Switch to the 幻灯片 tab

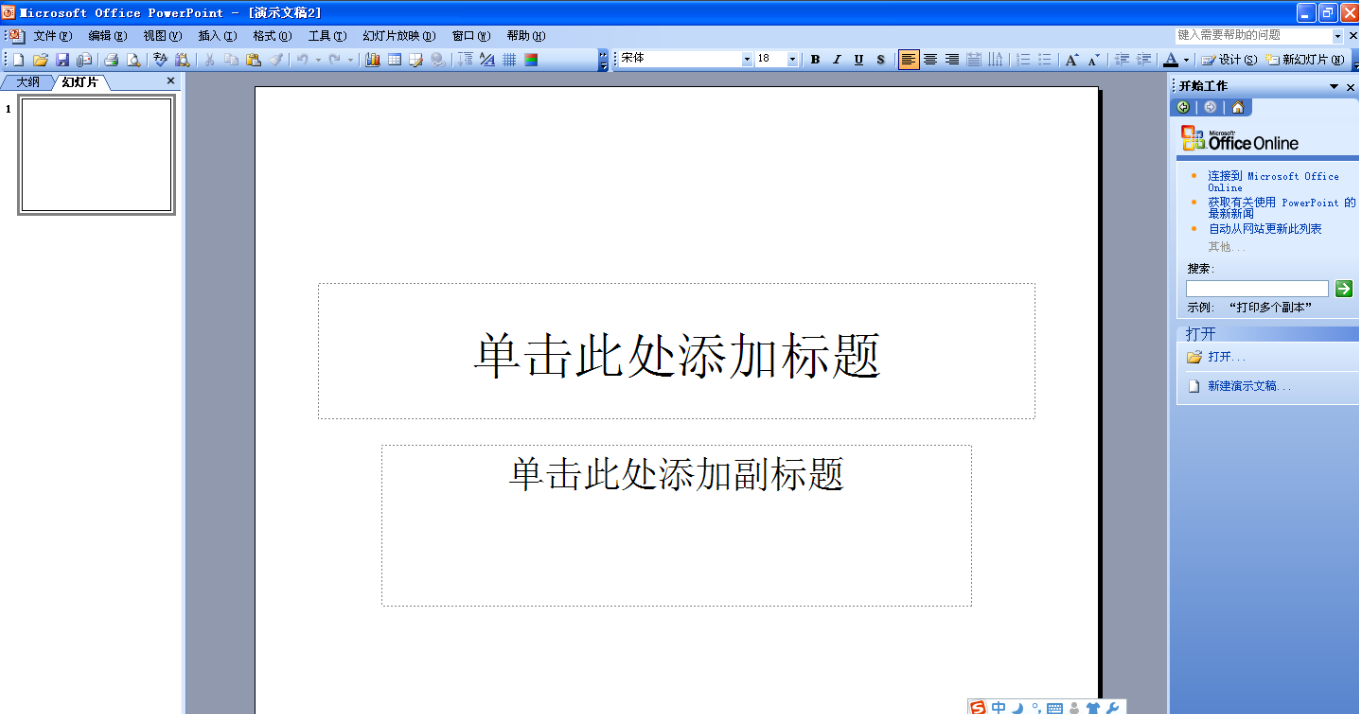(79, 82)
